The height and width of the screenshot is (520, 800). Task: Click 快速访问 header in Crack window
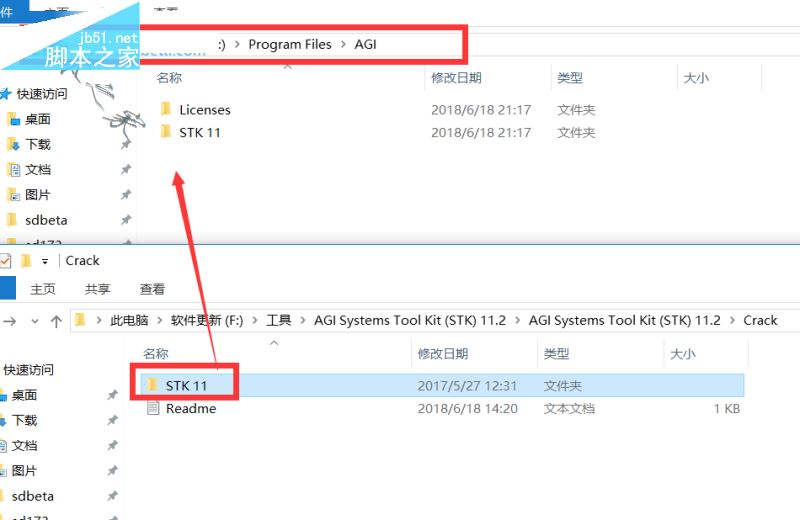coord(28,369)
